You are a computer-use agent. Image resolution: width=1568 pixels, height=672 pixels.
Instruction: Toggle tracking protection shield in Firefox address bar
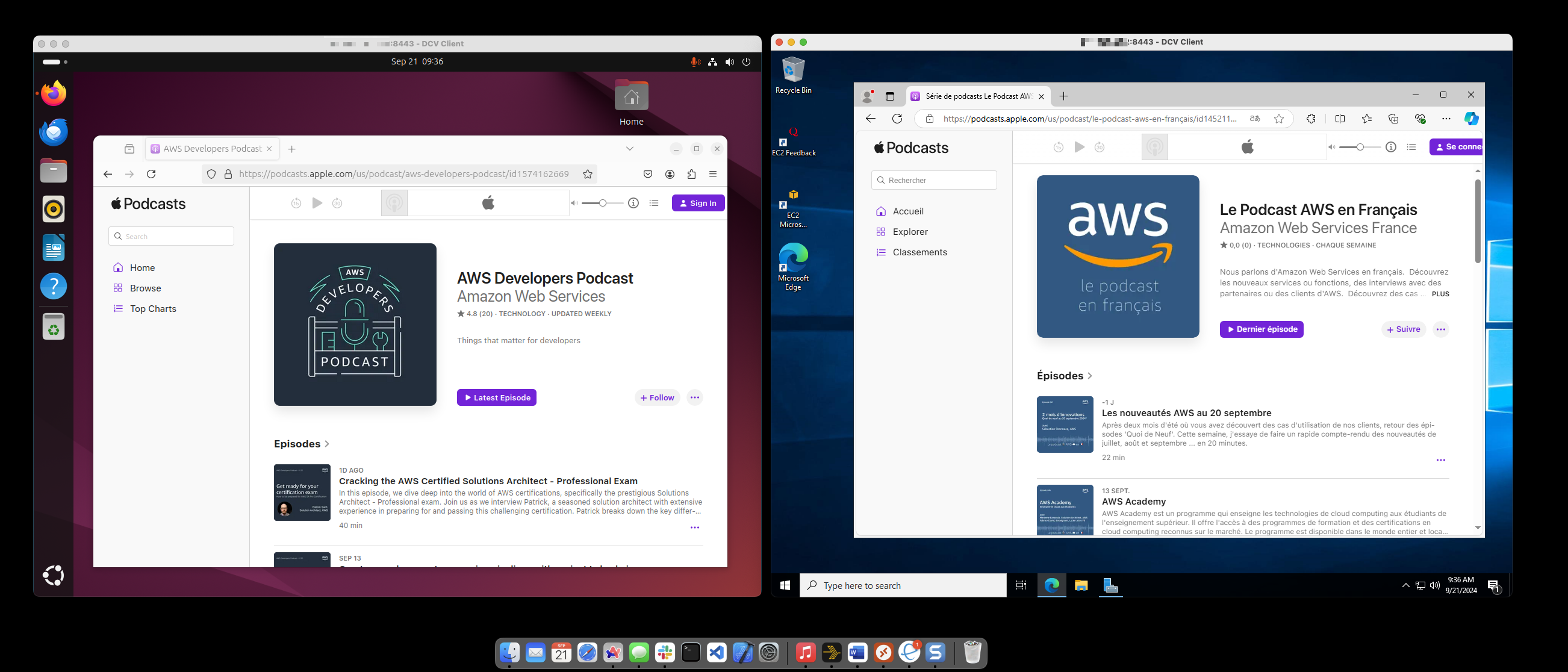click(211, 173)
